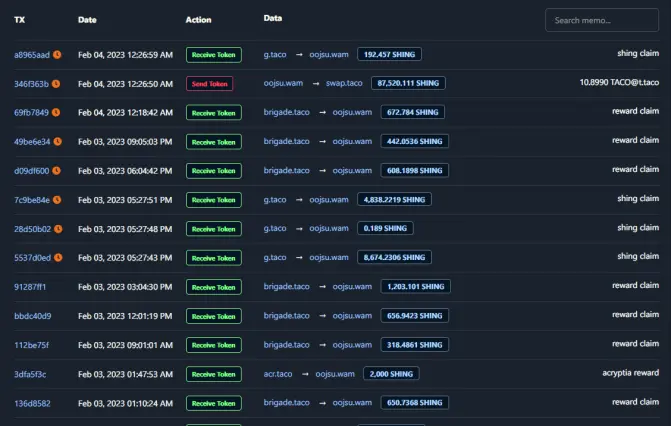Screen dimensions: 671x426
Task: Click the Action column header
Action: pos(199,20)
